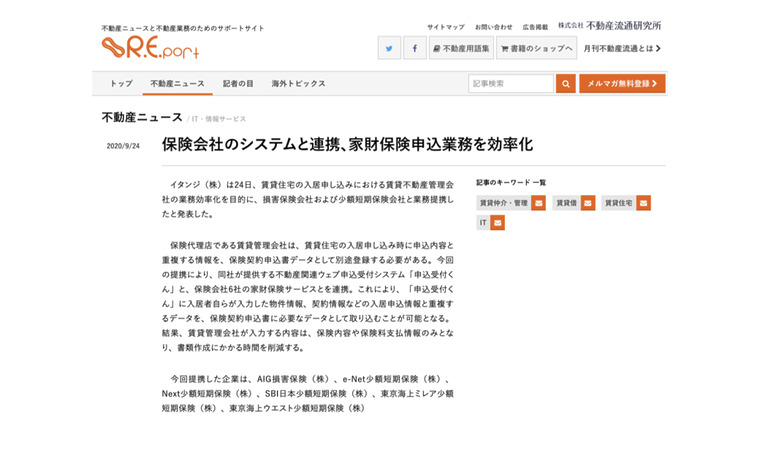
Task: Select the 不動産ニュース navigation tab
Action: tap(177, 84)
